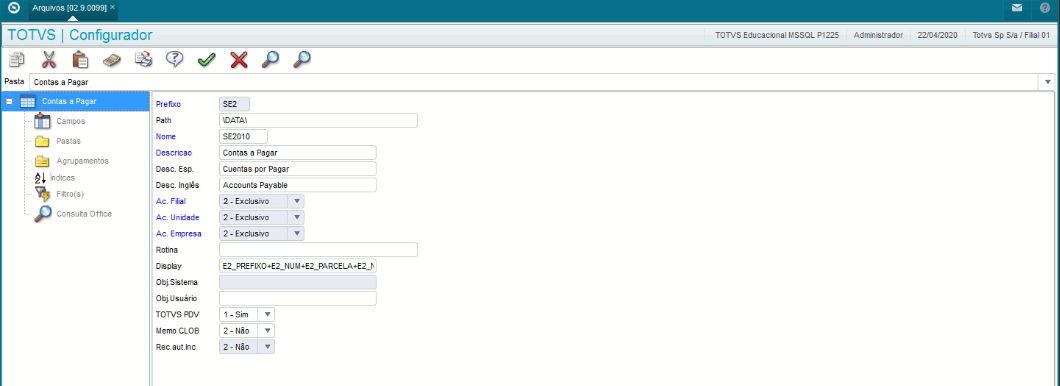Click the scissors Cut icon
This screenshot has height=386, width=1060.
pos(49,59)
